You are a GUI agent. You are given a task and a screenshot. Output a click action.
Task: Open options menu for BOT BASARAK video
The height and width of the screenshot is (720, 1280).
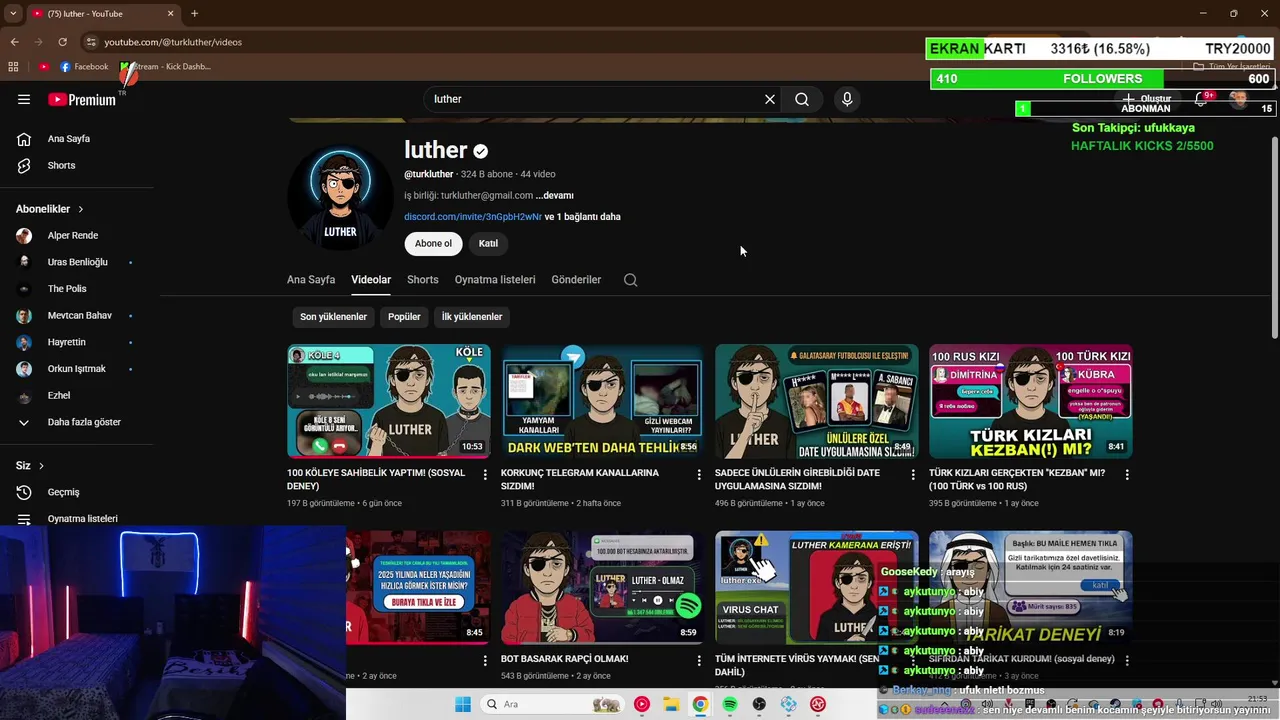click(699, 661)
